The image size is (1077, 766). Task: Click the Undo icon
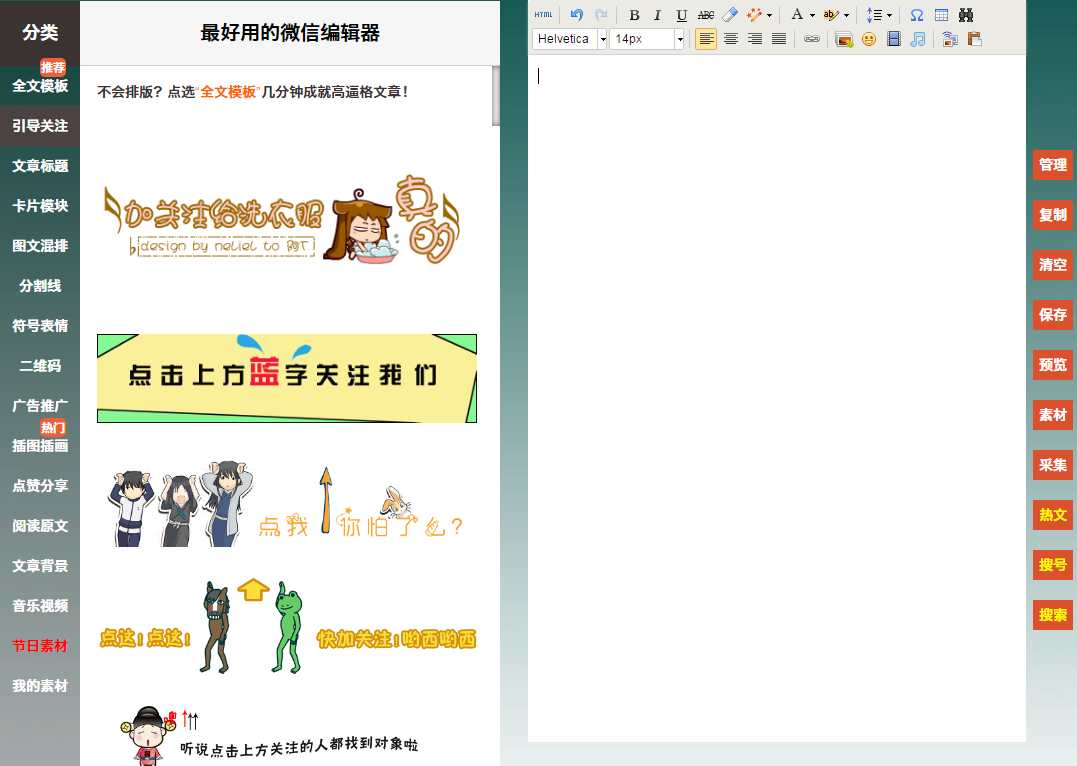pos(576,14)
